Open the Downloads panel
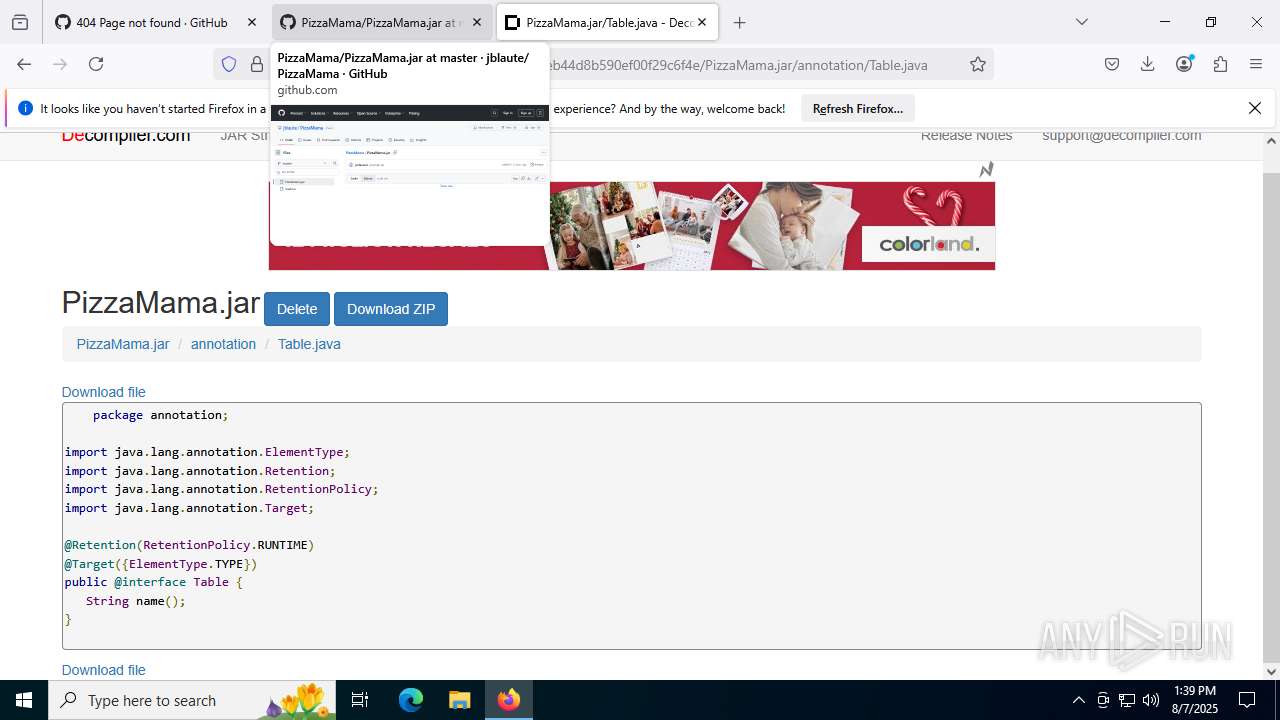This screenshot has height=720, width=1280. point(1148,64)
